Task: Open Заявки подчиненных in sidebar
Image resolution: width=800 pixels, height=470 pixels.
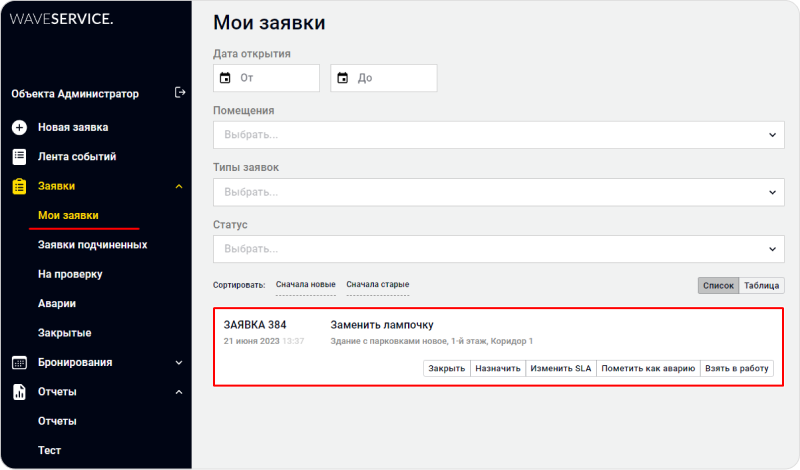Action: tap(92, 244)
